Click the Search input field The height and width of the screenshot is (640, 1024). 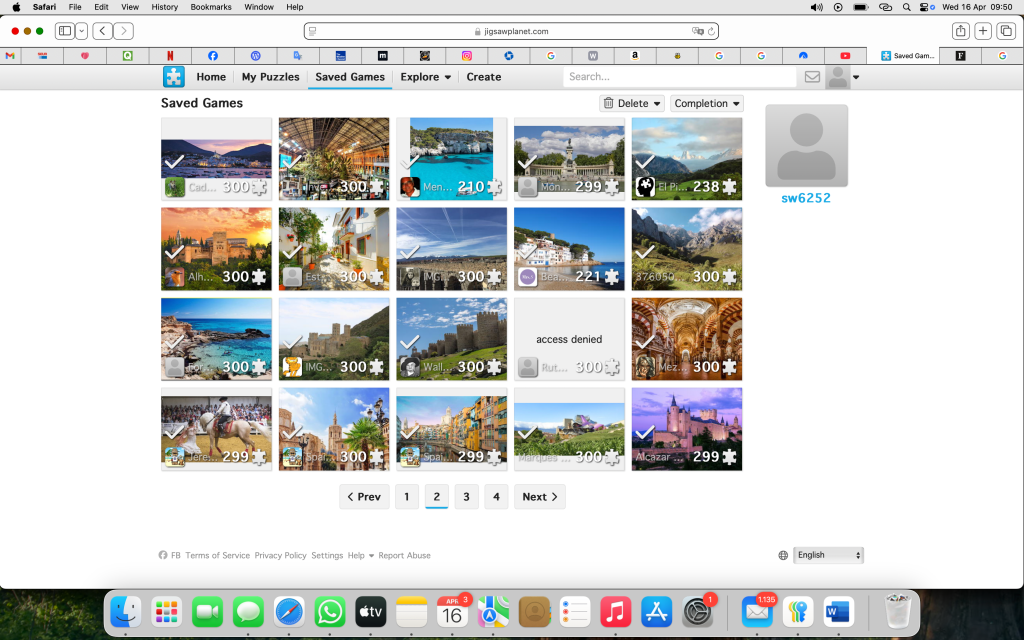679,77
